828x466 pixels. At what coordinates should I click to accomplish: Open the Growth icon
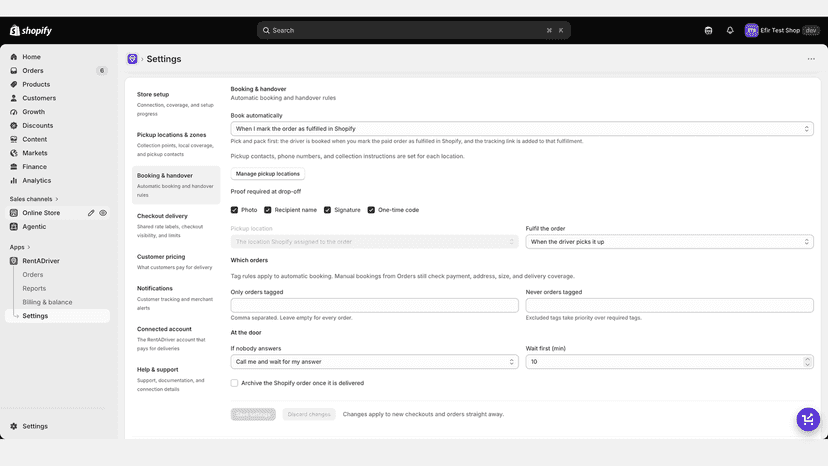(14, 111)
